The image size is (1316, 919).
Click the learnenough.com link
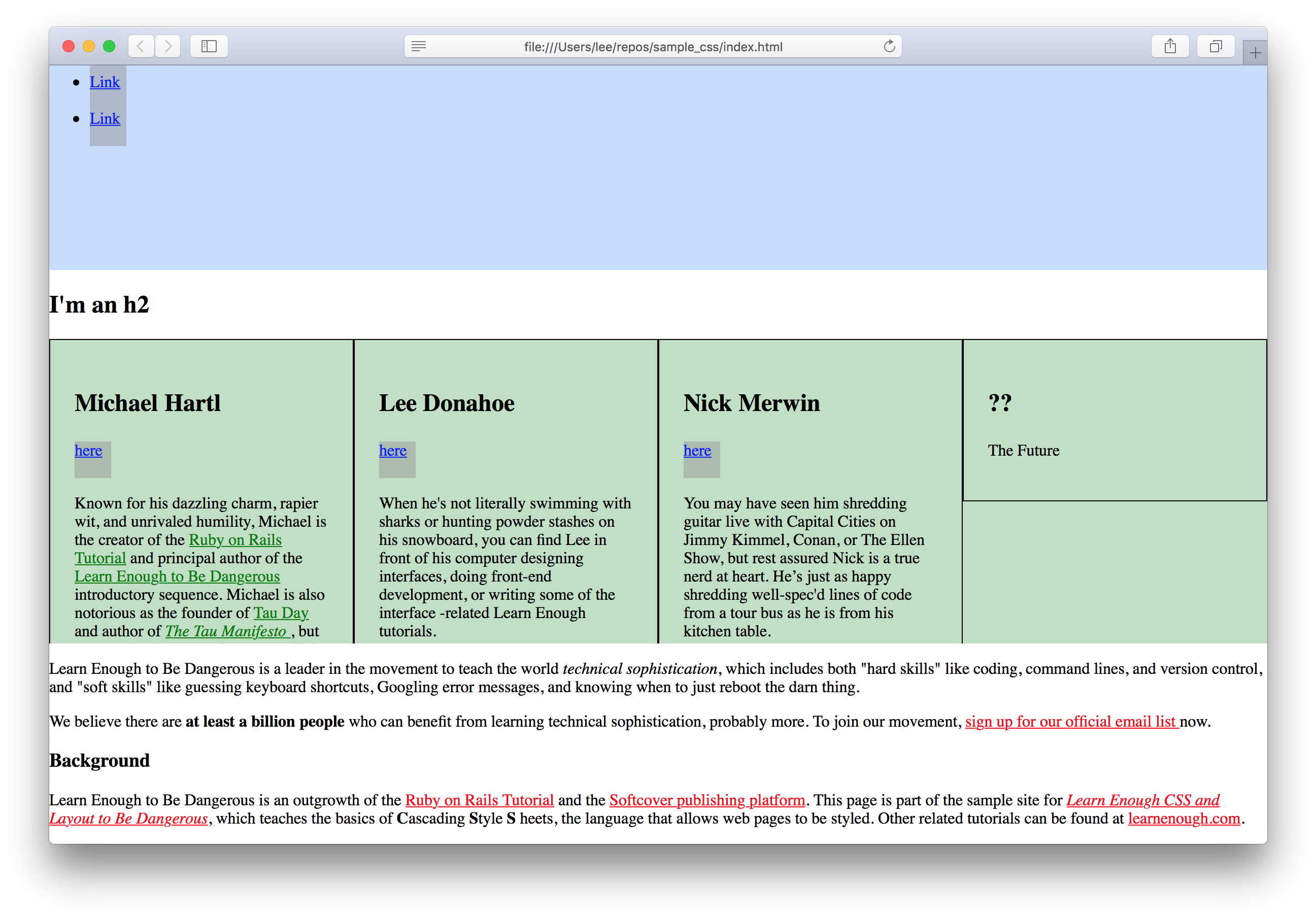pyautogui.click(x=1184, y=818)
